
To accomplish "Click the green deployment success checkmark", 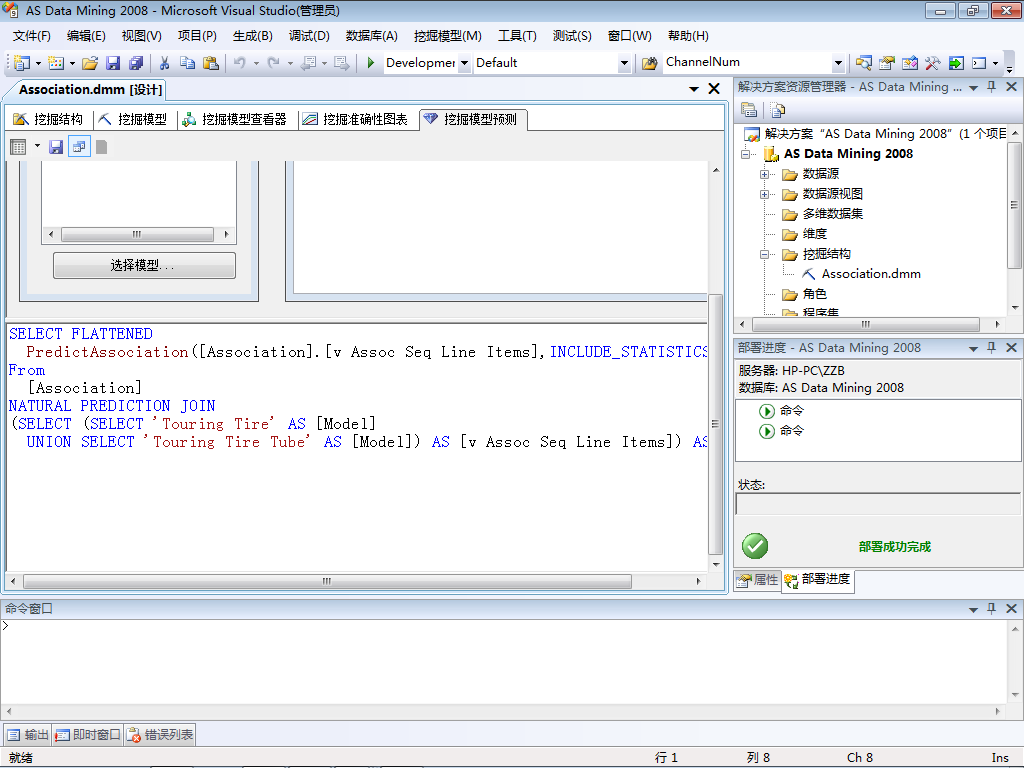I will click(755, 546).
